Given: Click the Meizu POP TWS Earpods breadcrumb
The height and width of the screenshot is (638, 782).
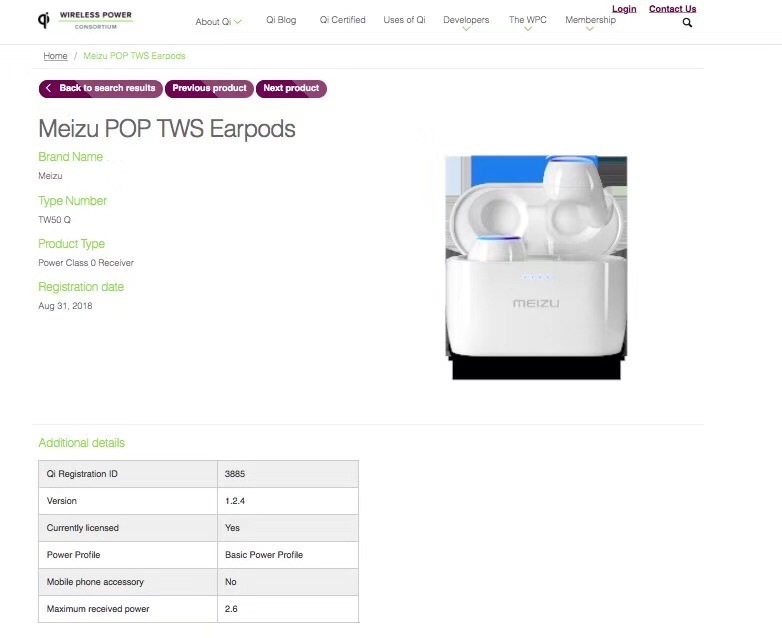Looking at the screenshot, I should pyautogui.click(x=134, y=56).
